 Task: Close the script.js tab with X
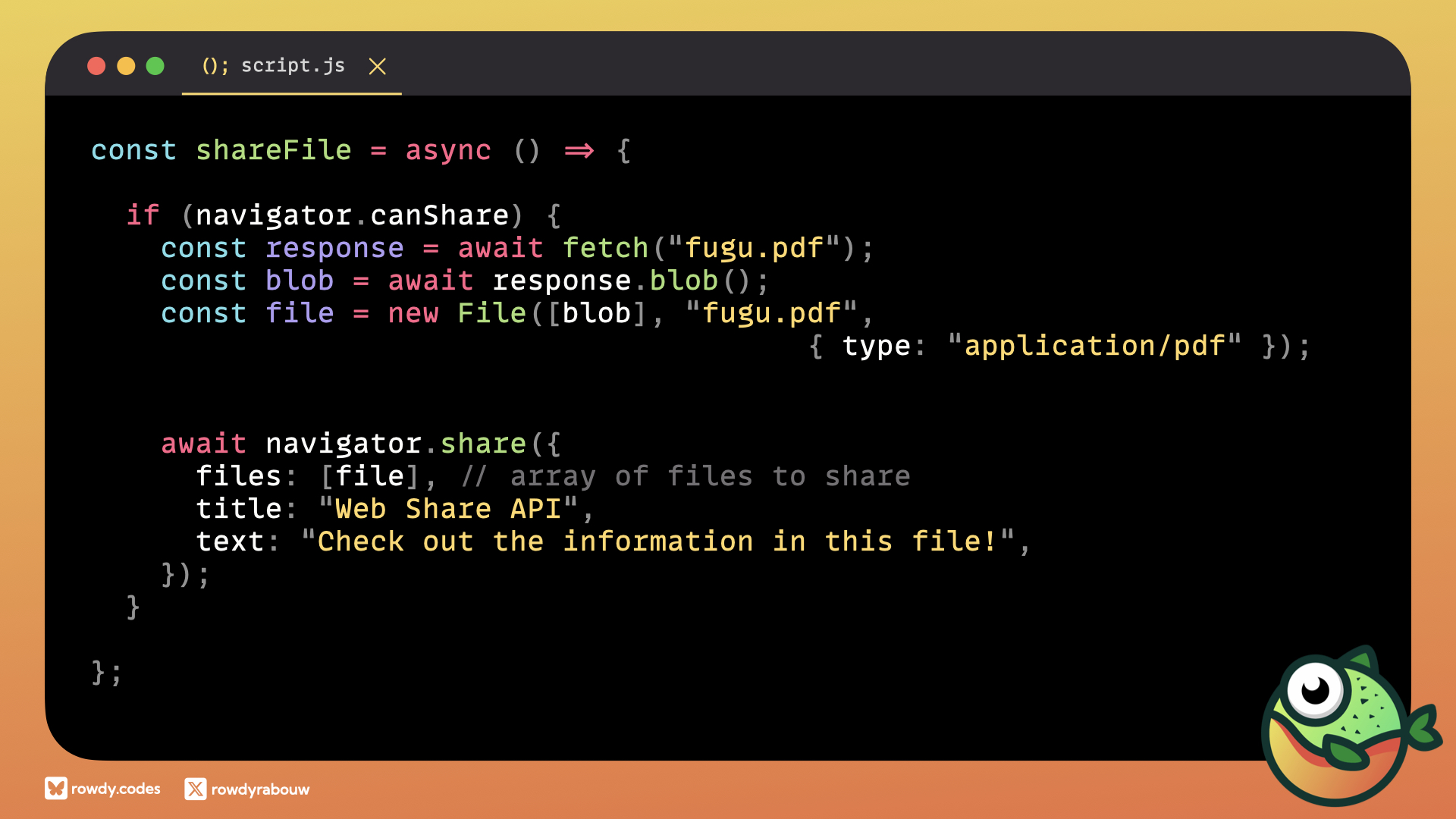click(x=377, y=67)
